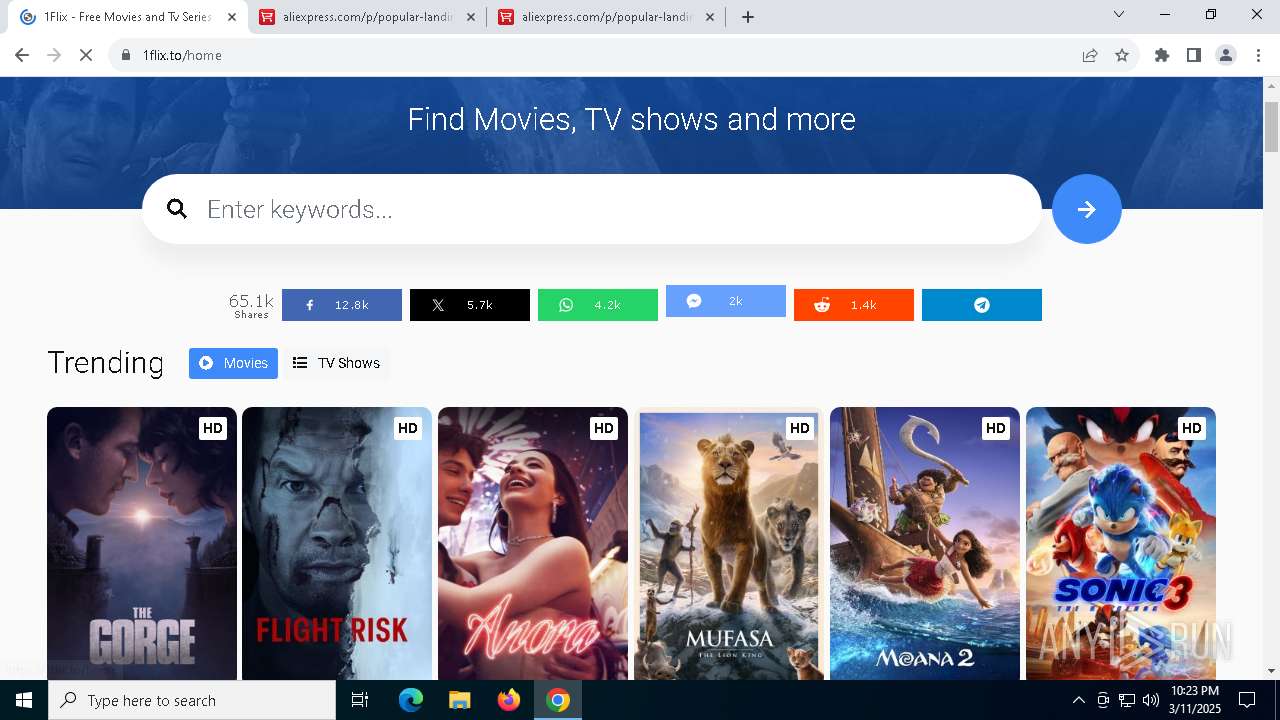Open the notification center

(1247, 700)
